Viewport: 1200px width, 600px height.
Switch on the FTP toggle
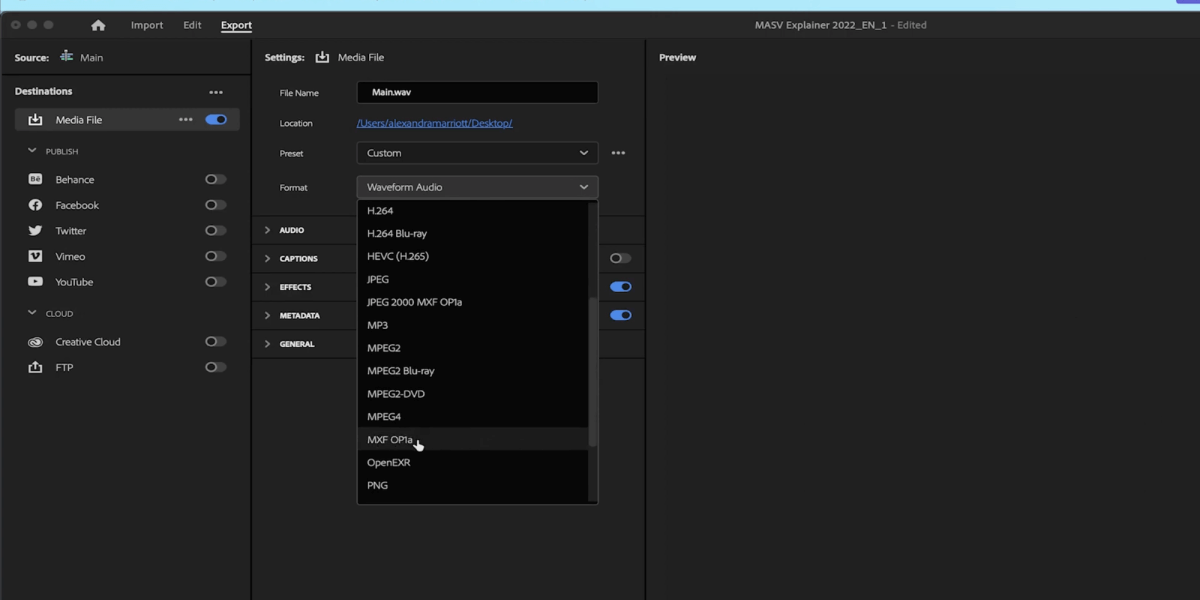tap(216, 367)
